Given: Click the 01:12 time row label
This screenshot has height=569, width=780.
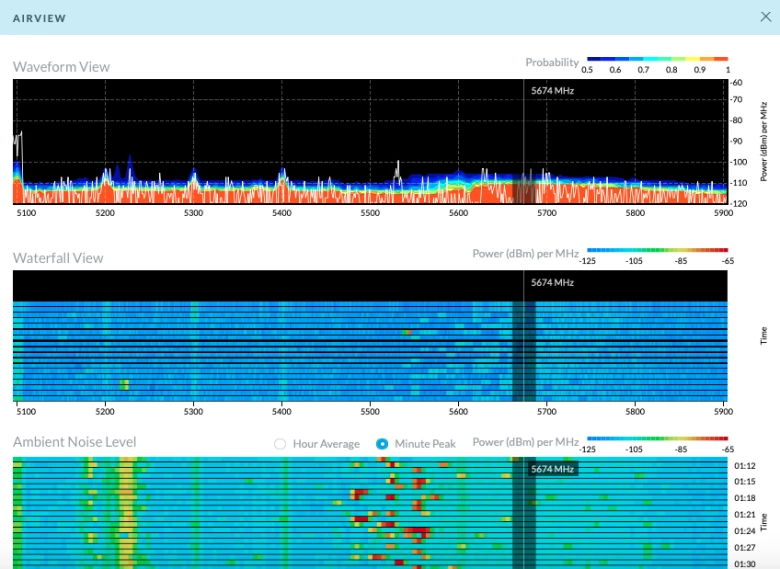Looking at the screenshot, I should [x=744, y=466].
